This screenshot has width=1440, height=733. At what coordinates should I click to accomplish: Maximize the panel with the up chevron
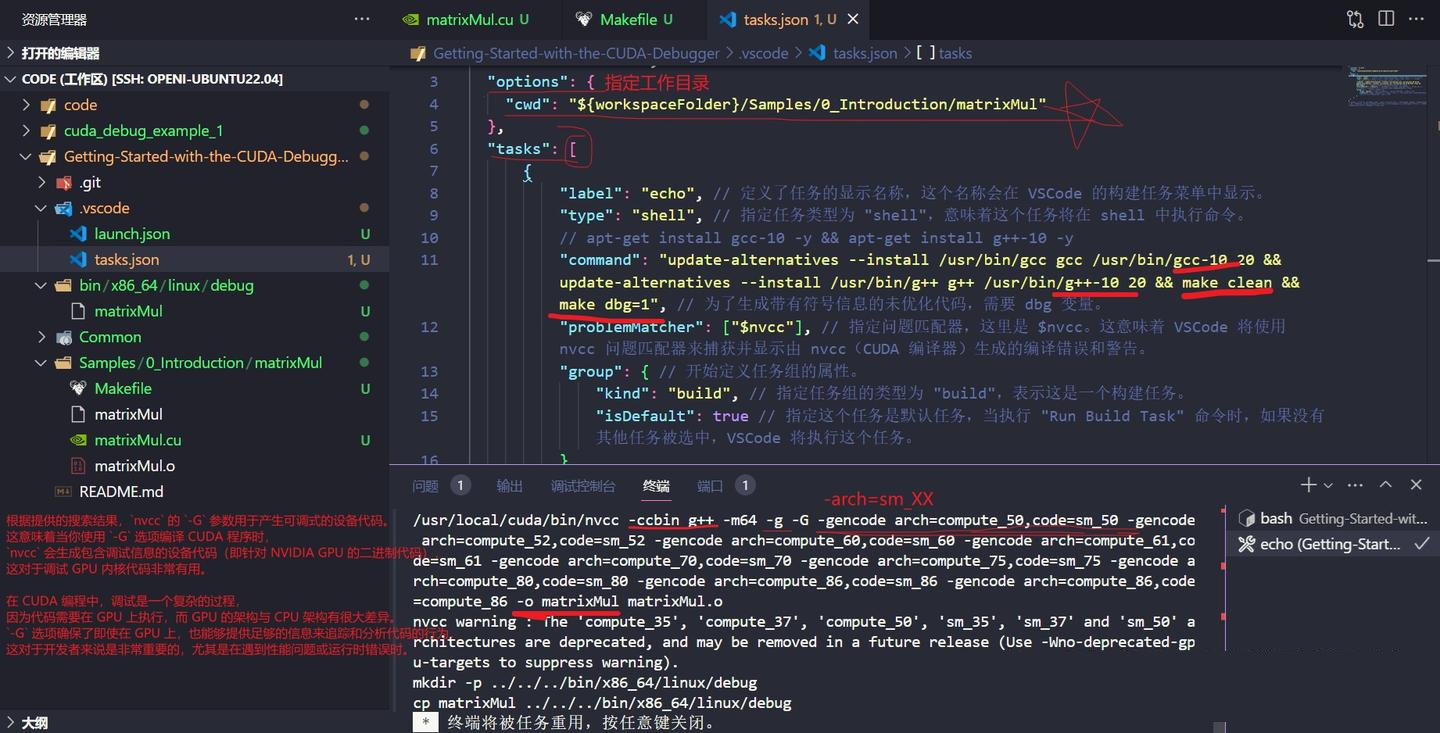coord(1386,485)
